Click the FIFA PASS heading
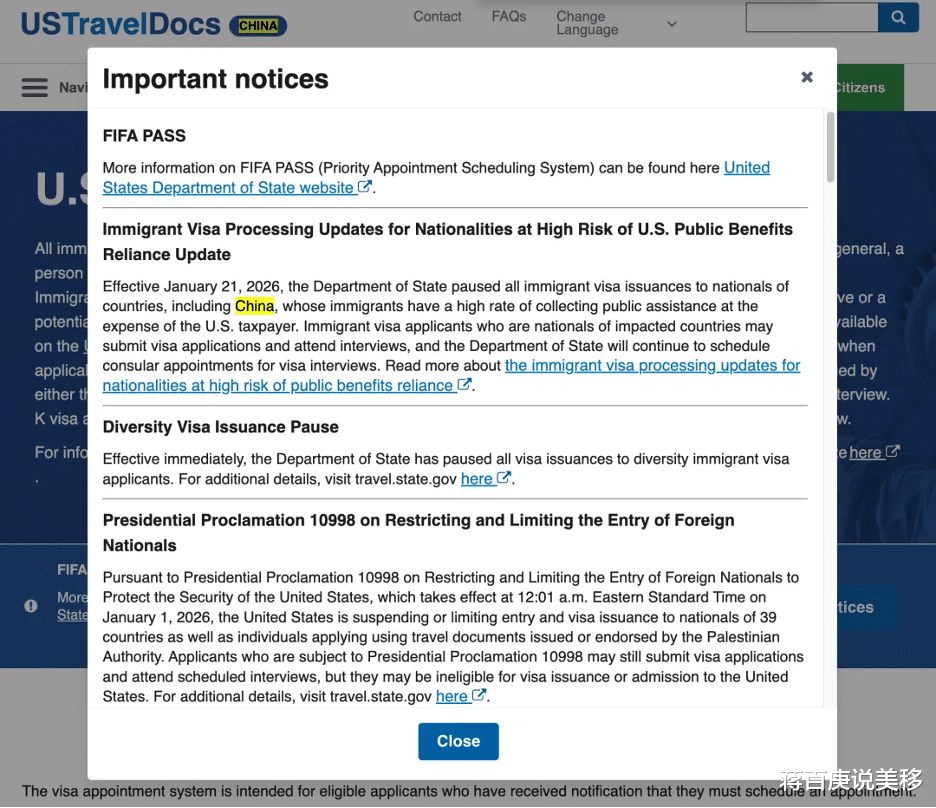Viewport: 936px width, 808px height. coord(144,135)
